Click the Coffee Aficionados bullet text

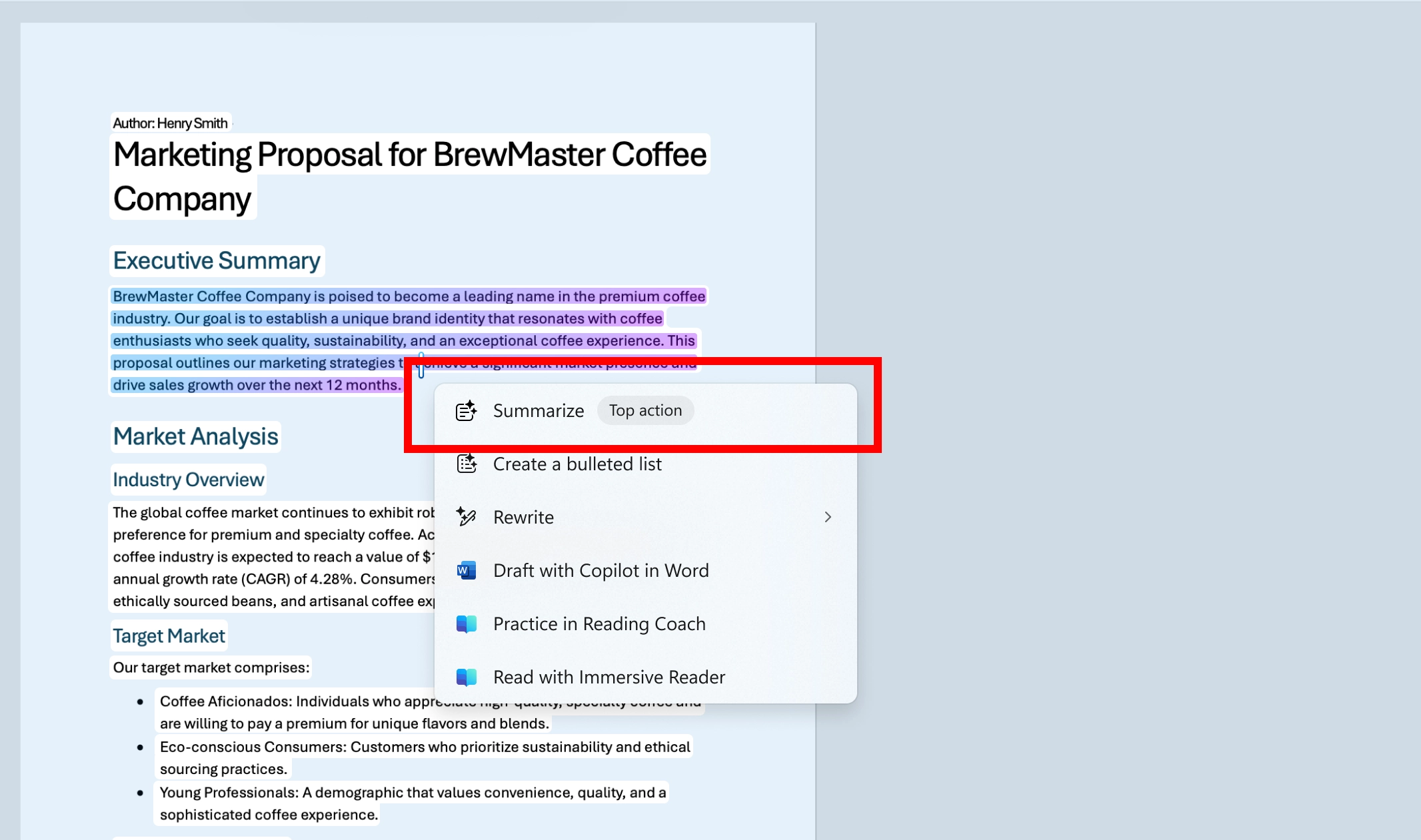point(430,712)
